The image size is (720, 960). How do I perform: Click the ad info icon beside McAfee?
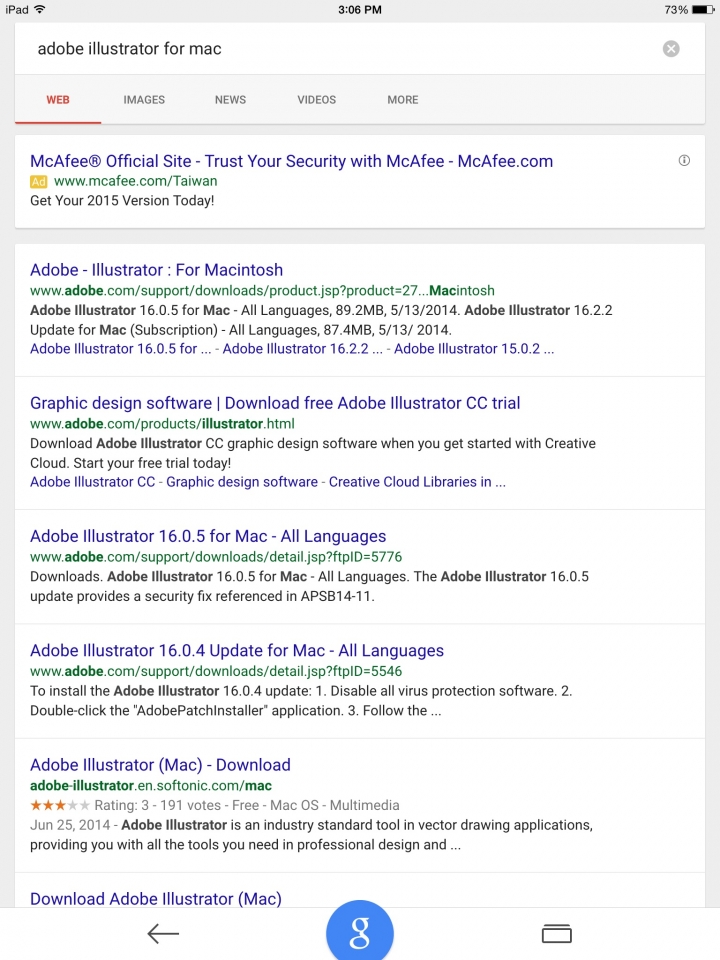click(x=684, y=160)
